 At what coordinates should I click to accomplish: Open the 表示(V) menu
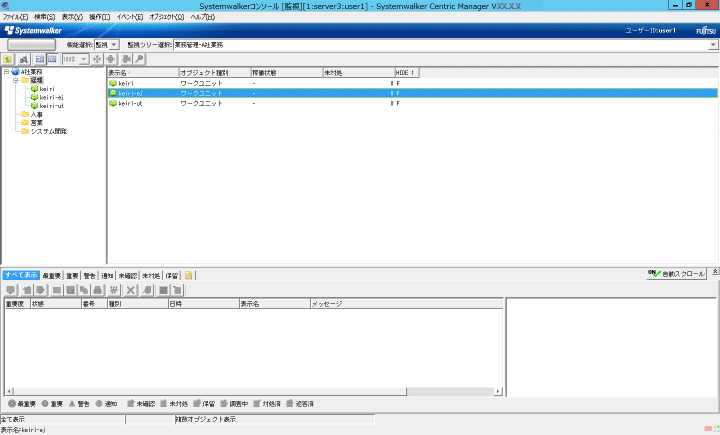[x=72, y=17]
